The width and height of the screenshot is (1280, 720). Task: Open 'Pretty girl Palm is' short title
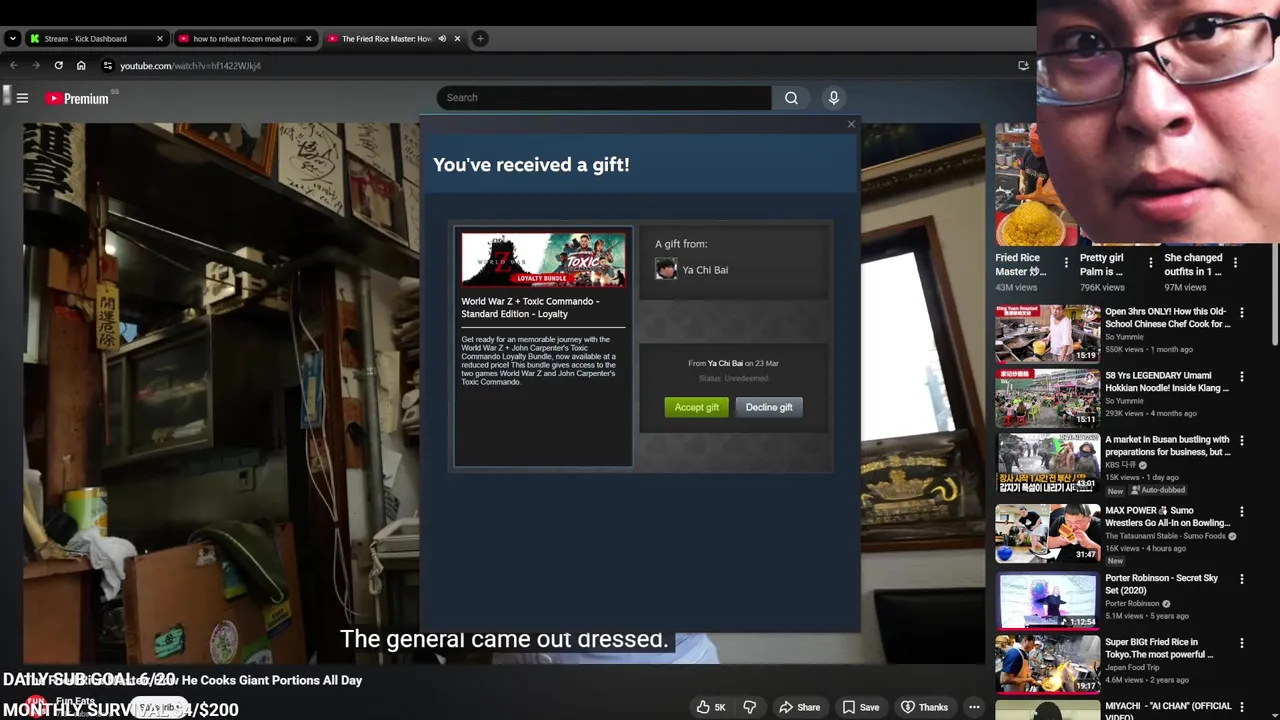[1102, 264]
